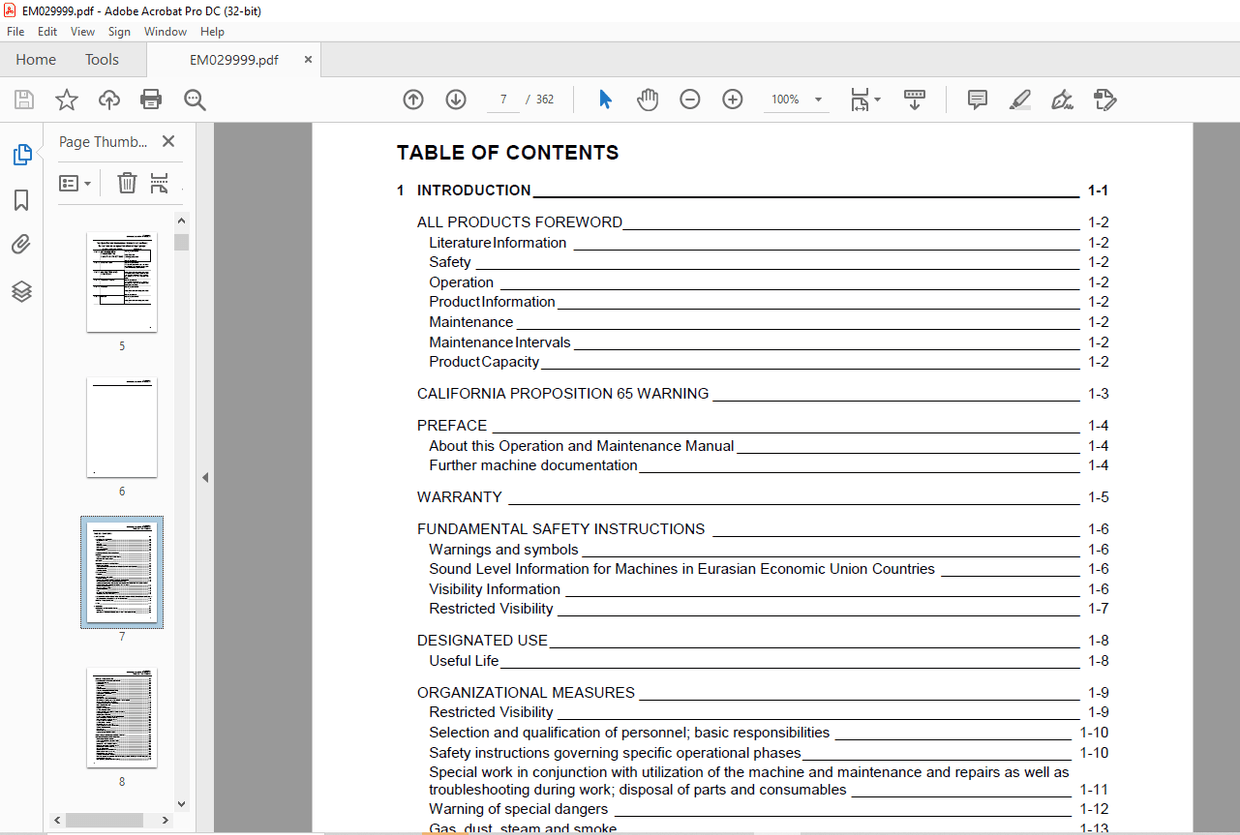The height and width of the screenshot is (835, 1240).
Task: Choose the Hand pan tool
Action: pos(648,99)
